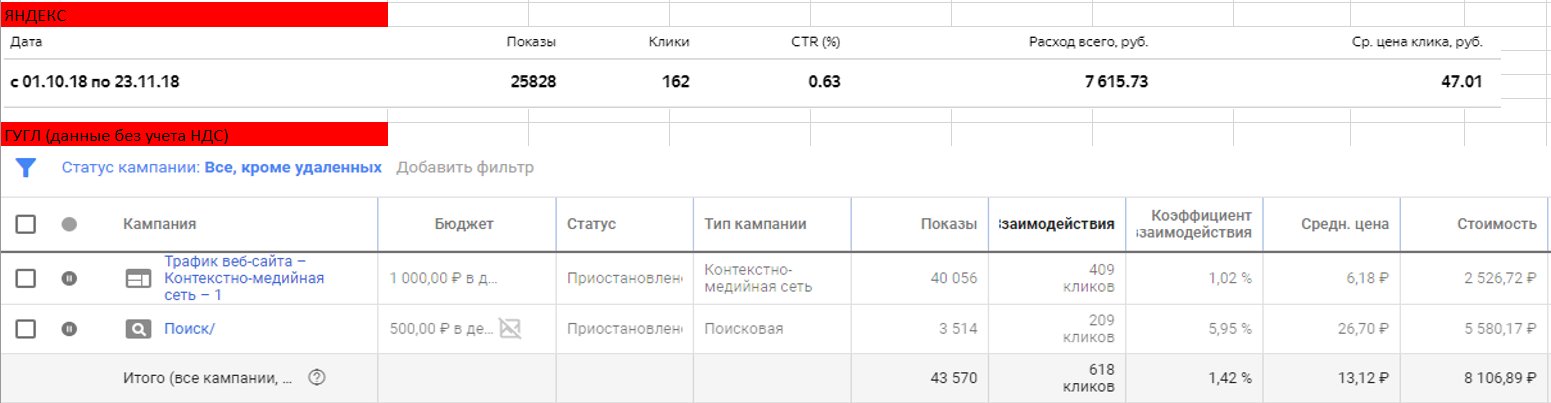Click the paused status icon for Поиск campaign

point(69,328)
